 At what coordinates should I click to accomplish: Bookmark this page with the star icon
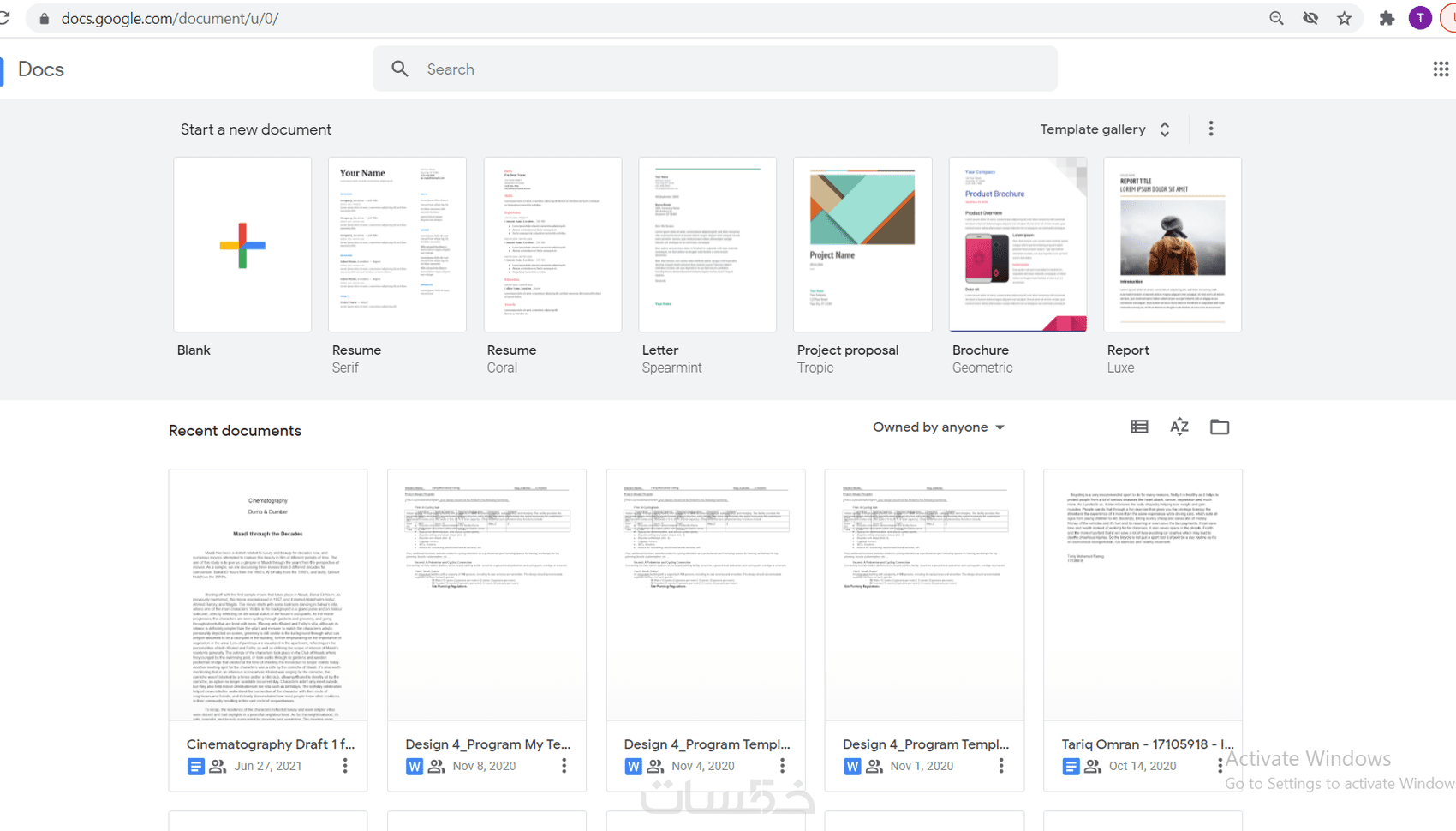pos(1345,18)
